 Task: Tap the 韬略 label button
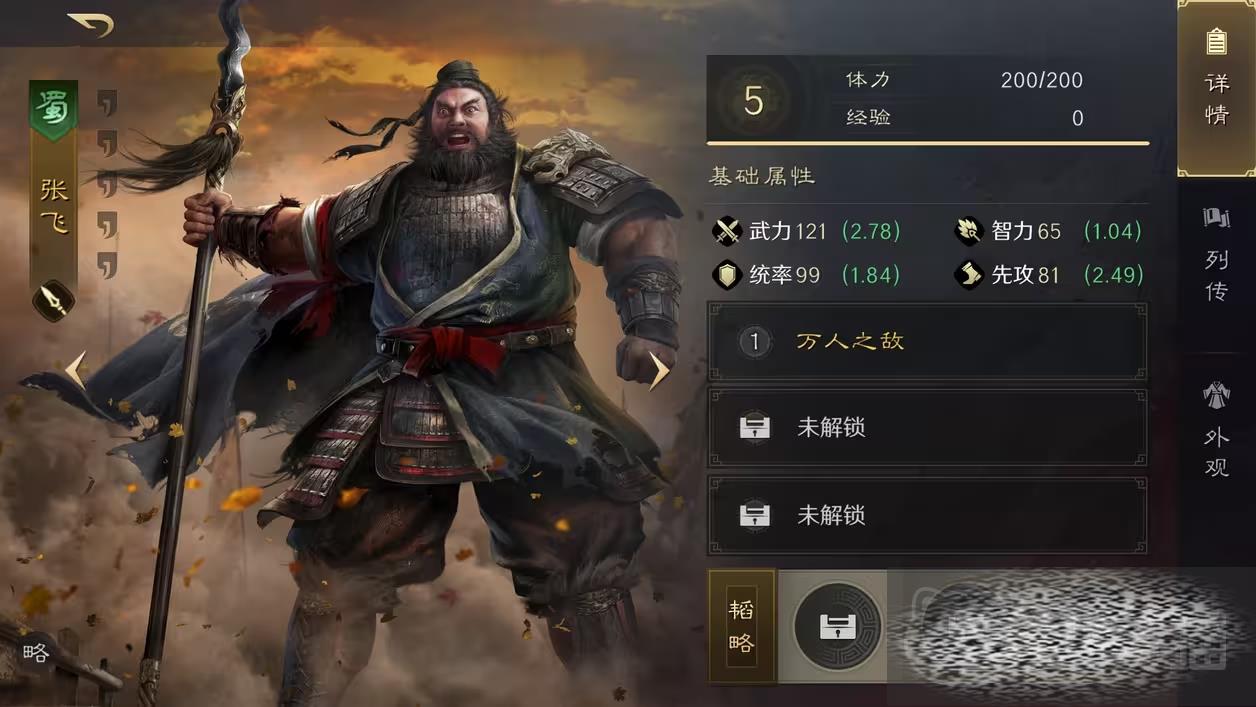[742, 627]
